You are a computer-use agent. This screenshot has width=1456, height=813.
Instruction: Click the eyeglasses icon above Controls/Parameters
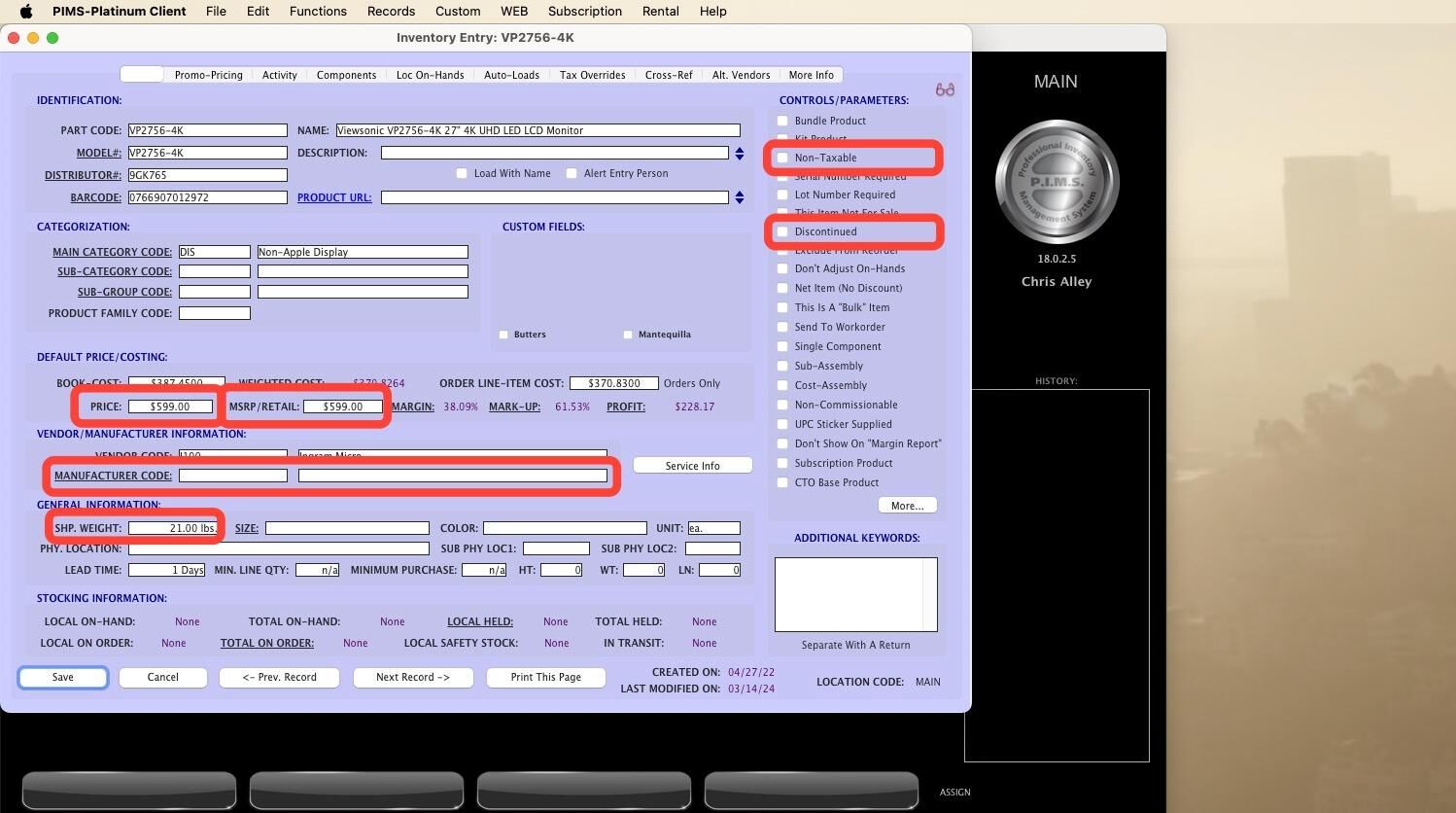(945, 89)
